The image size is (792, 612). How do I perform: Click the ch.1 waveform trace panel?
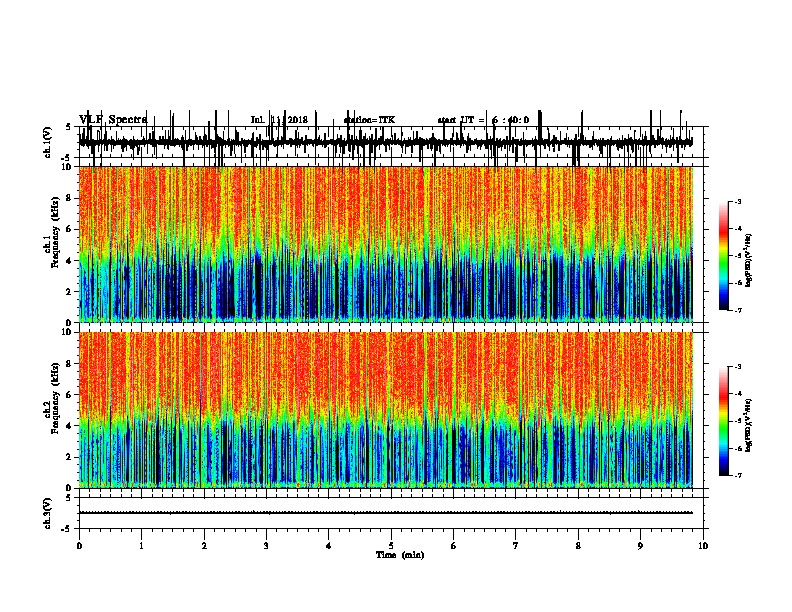click(x=390, y=142)
